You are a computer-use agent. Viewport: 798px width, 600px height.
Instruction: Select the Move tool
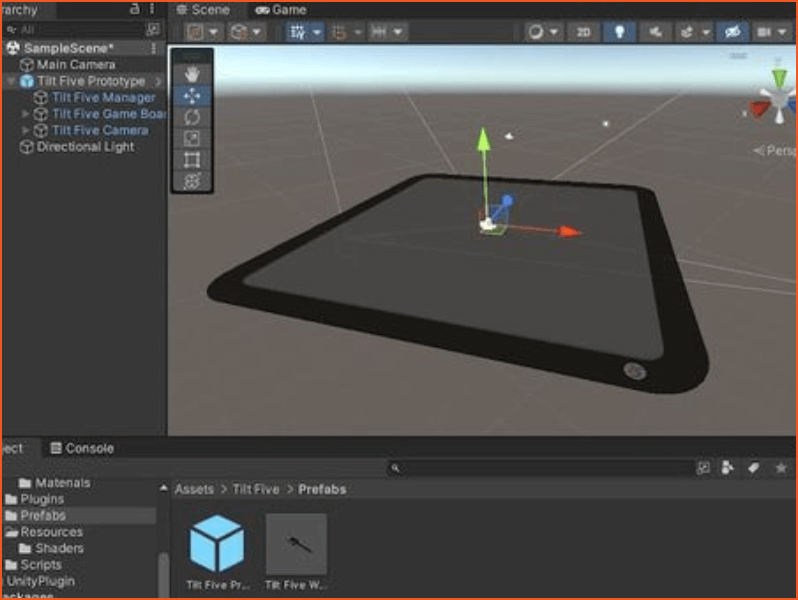[x=192, y=96]
